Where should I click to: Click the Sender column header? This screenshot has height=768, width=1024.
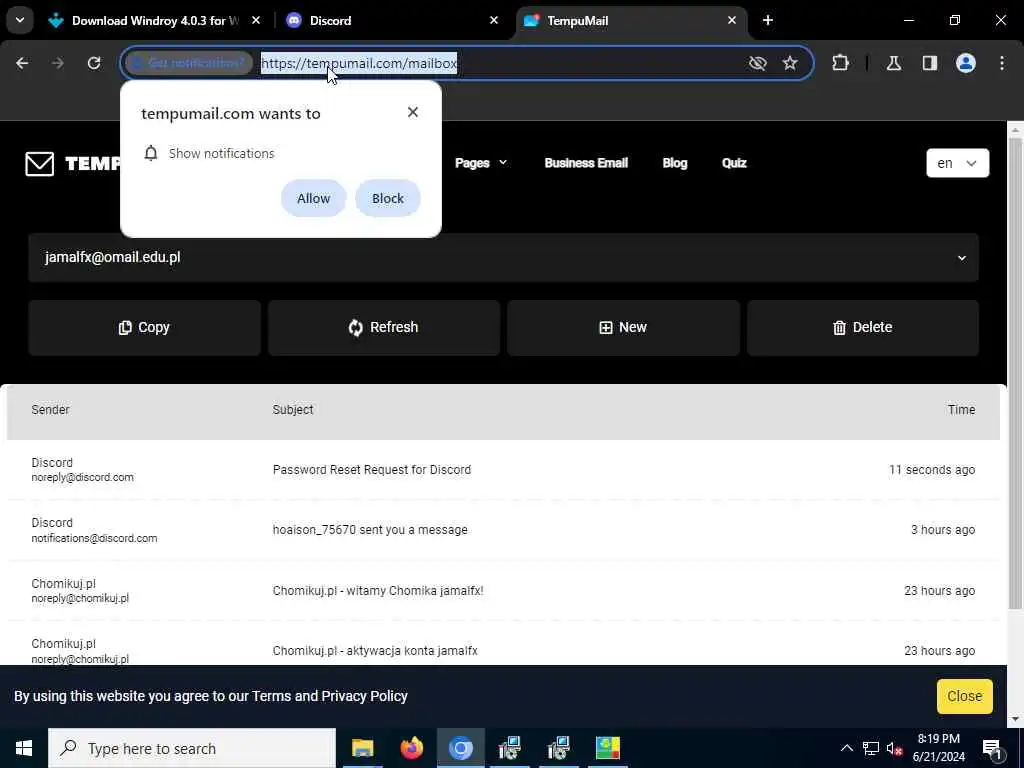[x=50, y=409]
